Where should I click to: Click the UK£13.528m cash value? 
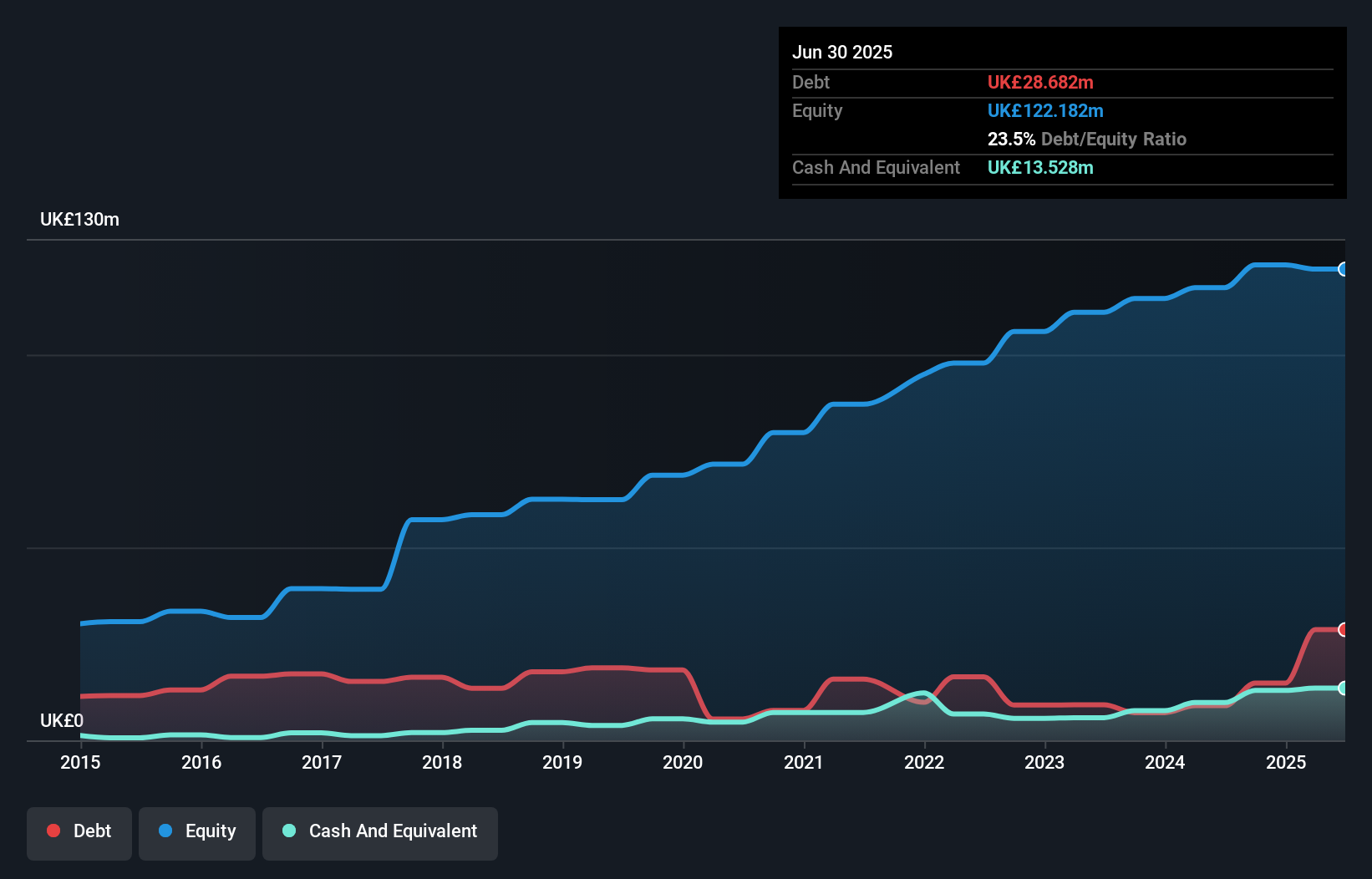(x=1040, y=167)
